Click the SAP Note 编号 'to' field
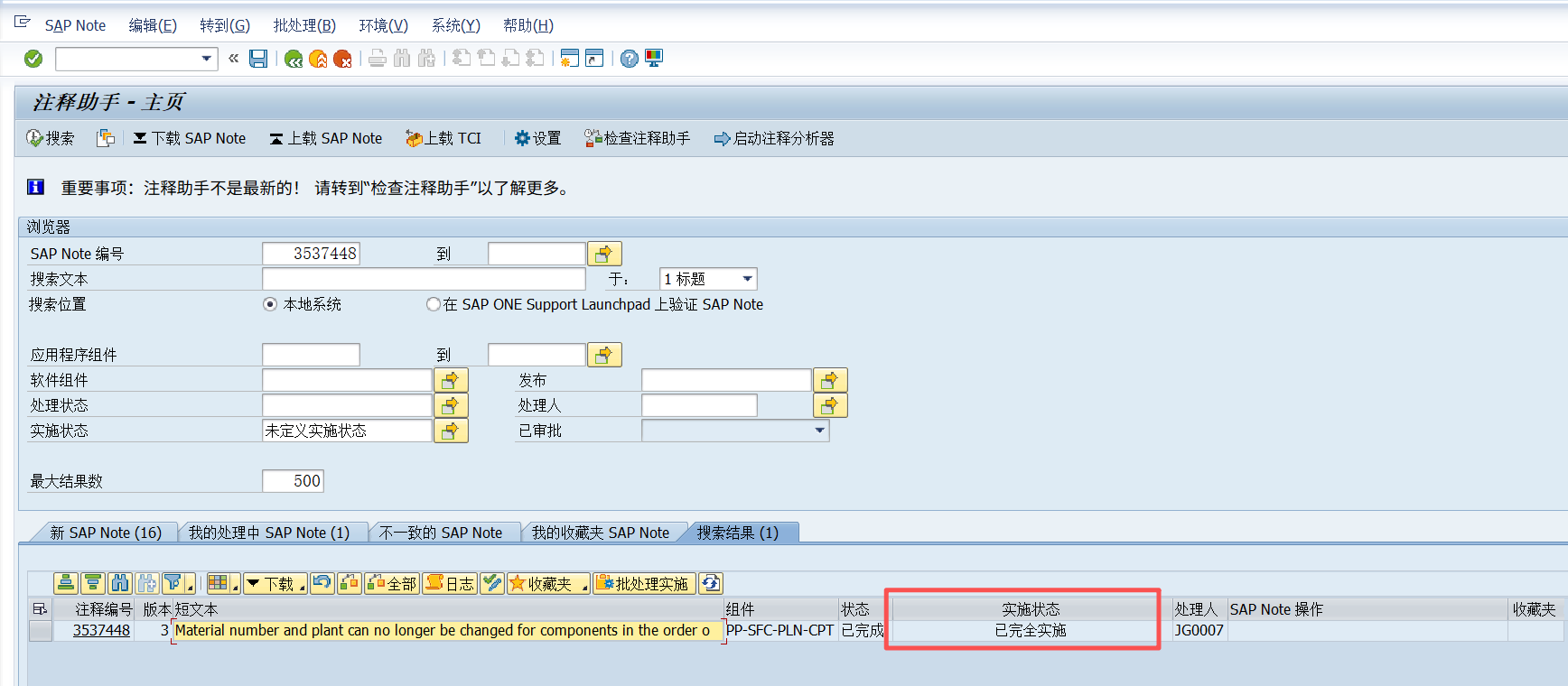Screen dimensions: 1568x686 (537, 254)
